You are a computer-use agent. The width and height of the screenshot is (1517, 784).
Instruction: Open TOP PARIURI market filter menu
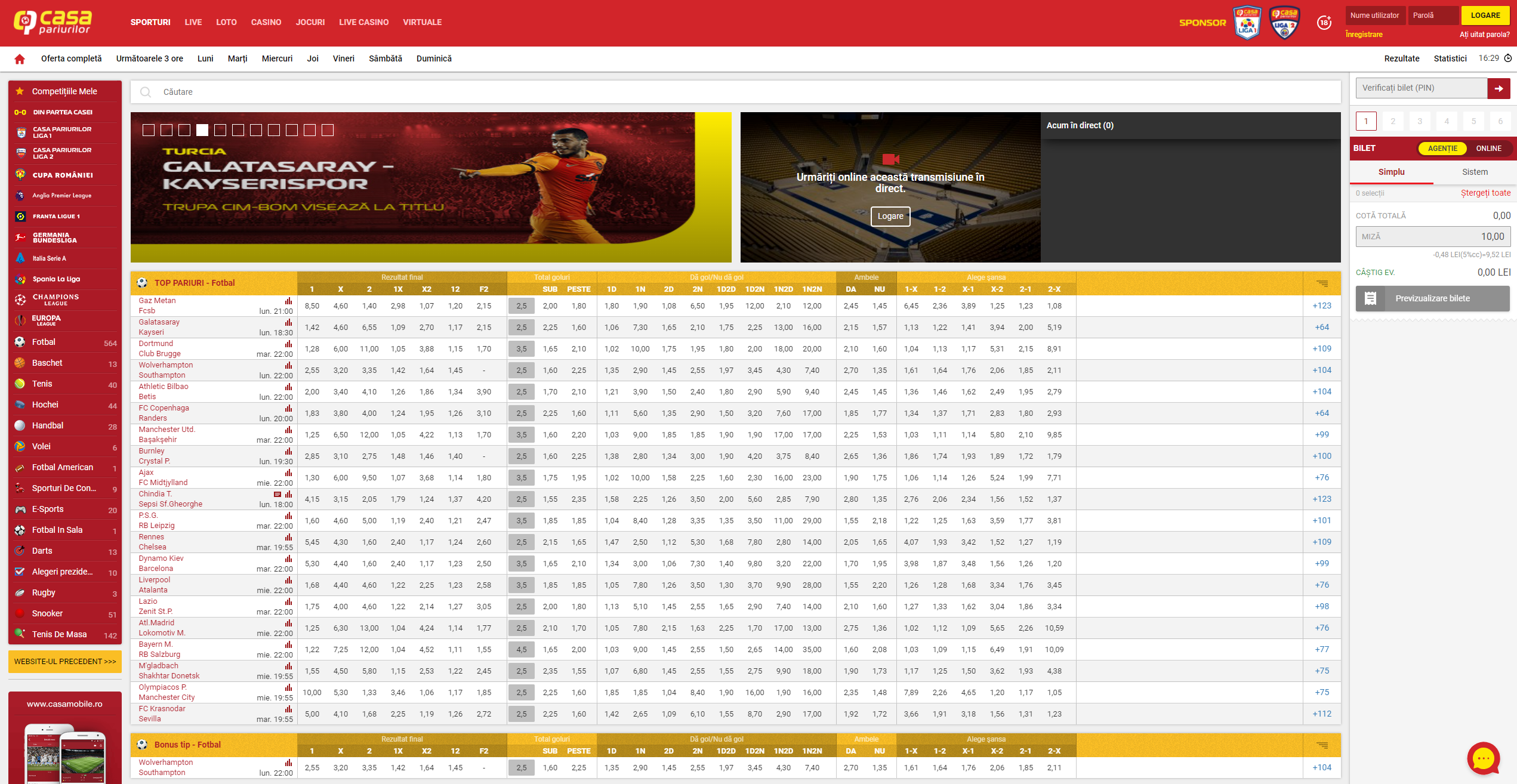point(1322,283)
